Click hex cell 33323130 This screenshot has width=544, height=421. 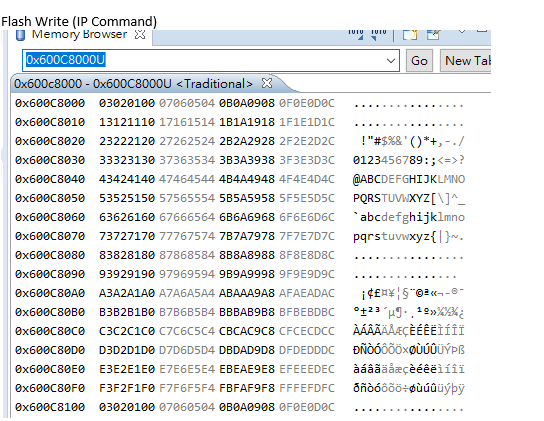point(127,160)
